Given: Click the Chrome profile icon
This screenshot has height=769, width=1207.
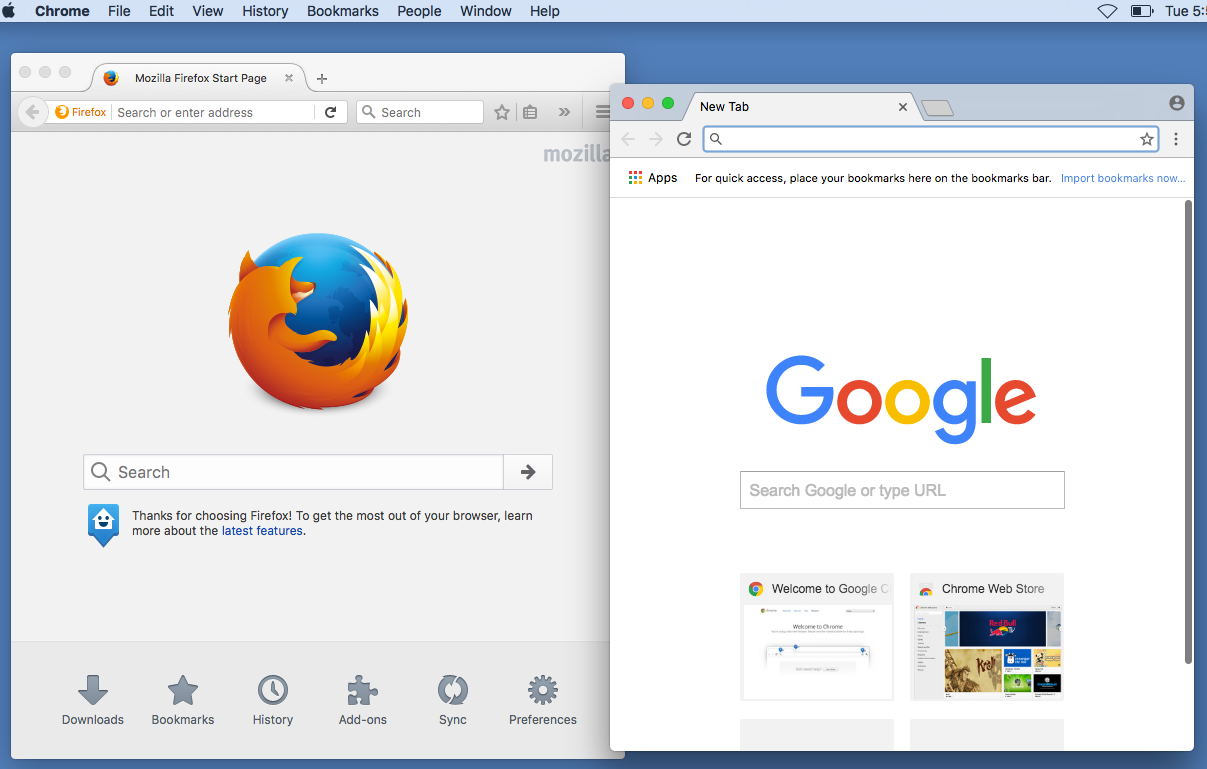Looking at the screenshot, I should (x=1176, y=102).
